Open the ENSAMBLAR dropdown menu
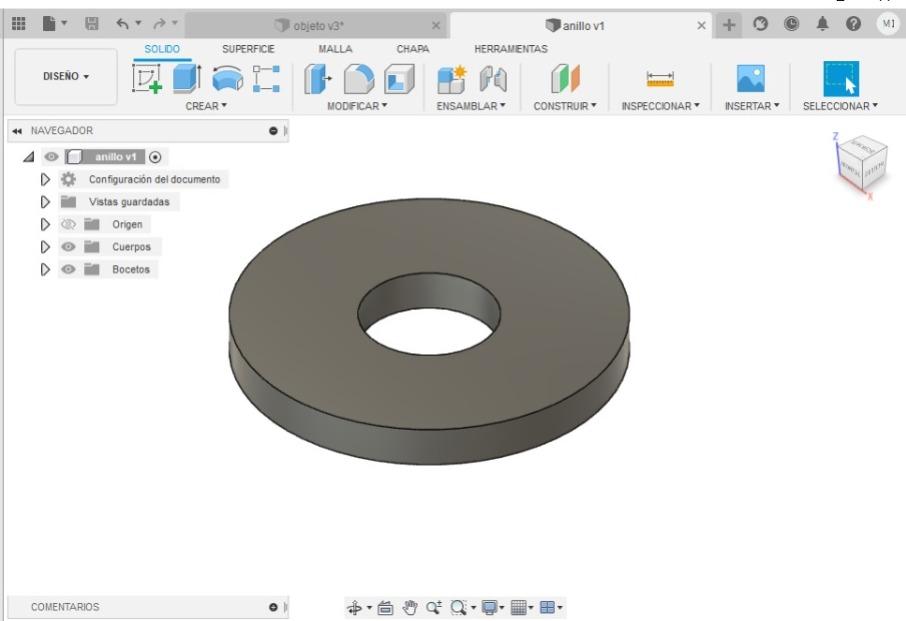The width and height of the screenshot is (906, 621). pos(471,106)
